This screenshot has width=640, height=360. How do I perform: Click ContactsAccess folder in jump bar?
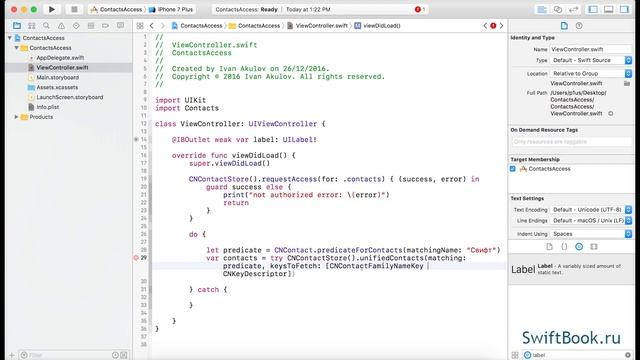255,26
